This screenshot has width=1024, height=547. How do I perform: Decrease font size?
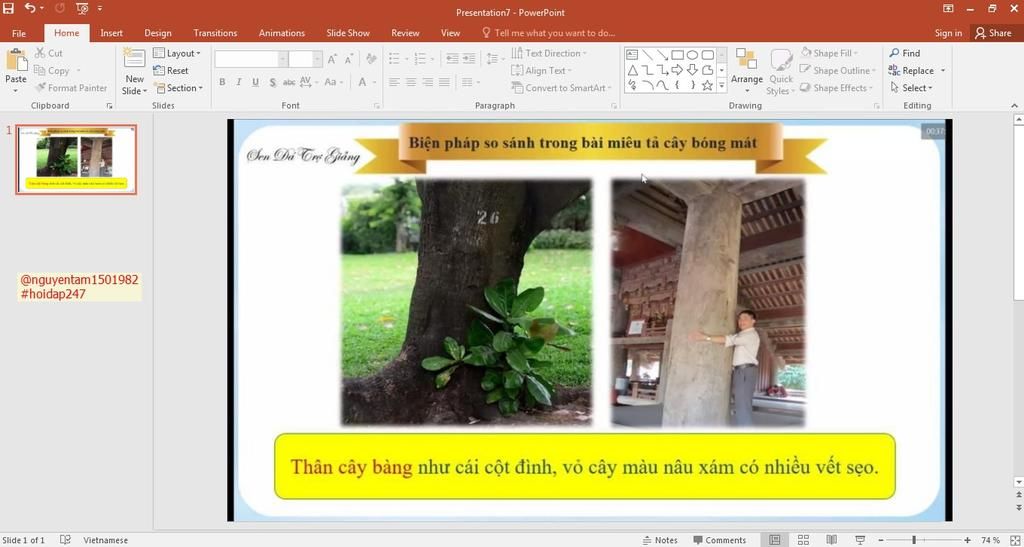[x=349, y=59]
